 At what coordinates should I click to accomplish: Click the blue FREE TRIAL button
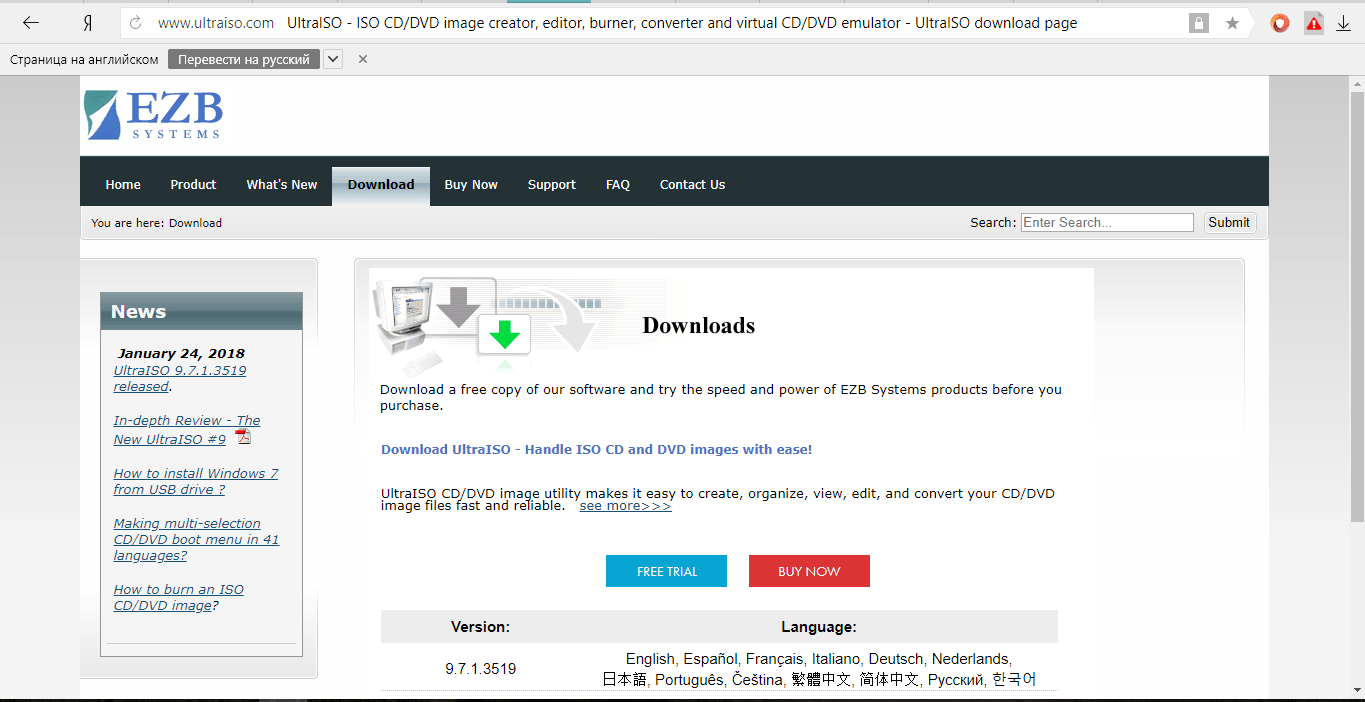667,571
